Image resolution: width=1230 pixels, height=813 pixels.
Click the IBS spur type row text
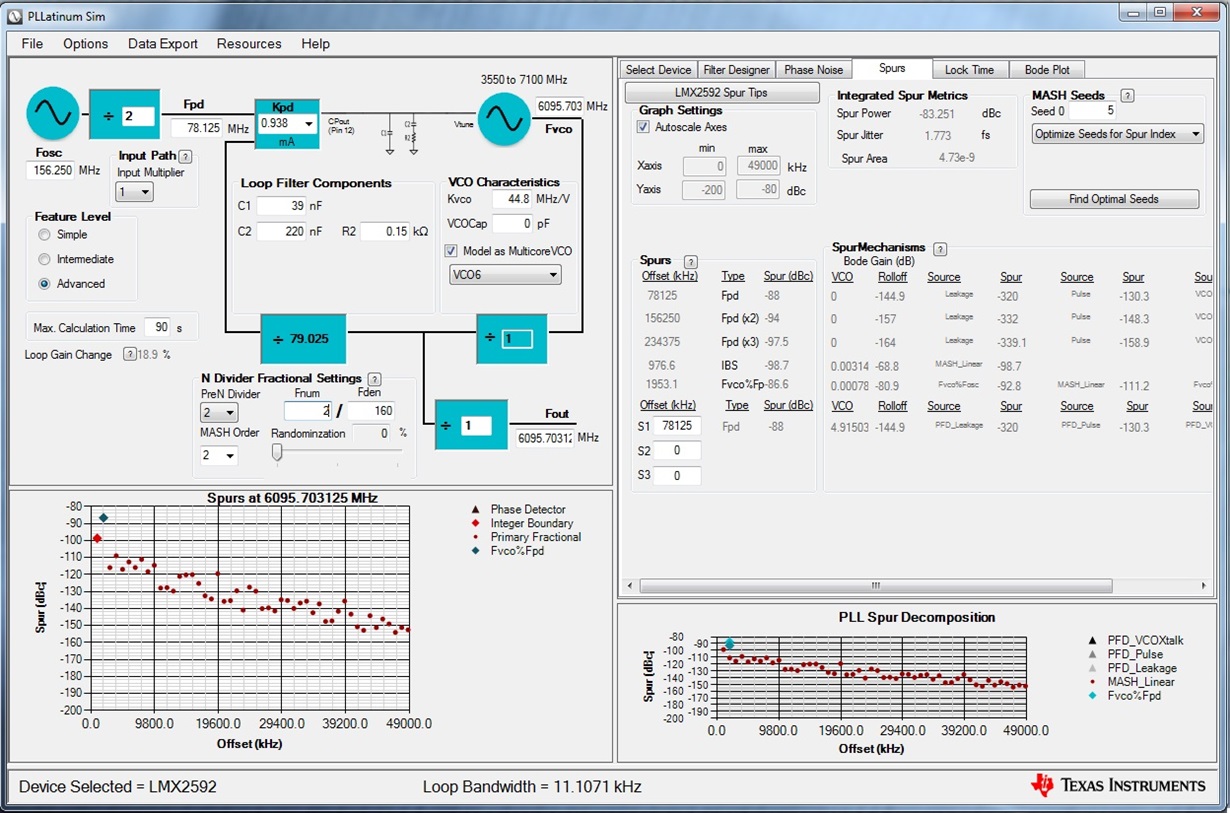pyautogui.click(x=728, y=365)
